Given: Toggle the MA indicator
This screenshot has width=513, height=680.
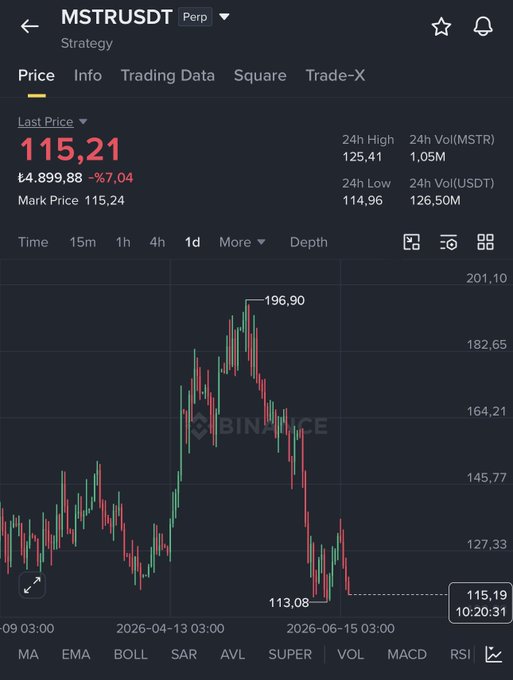Looking at the screenshot, I should 28,654.
